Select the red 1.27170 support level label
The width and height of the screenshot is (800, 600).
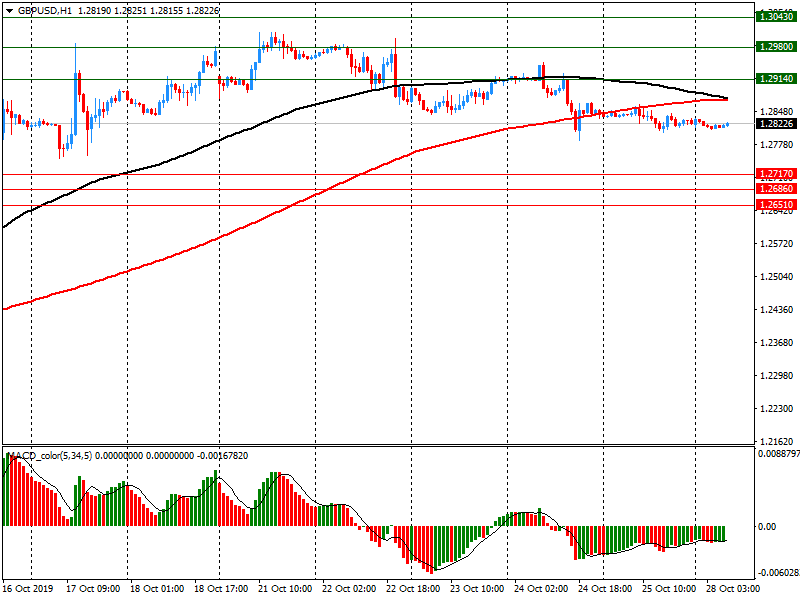click(x=777, y=174)
